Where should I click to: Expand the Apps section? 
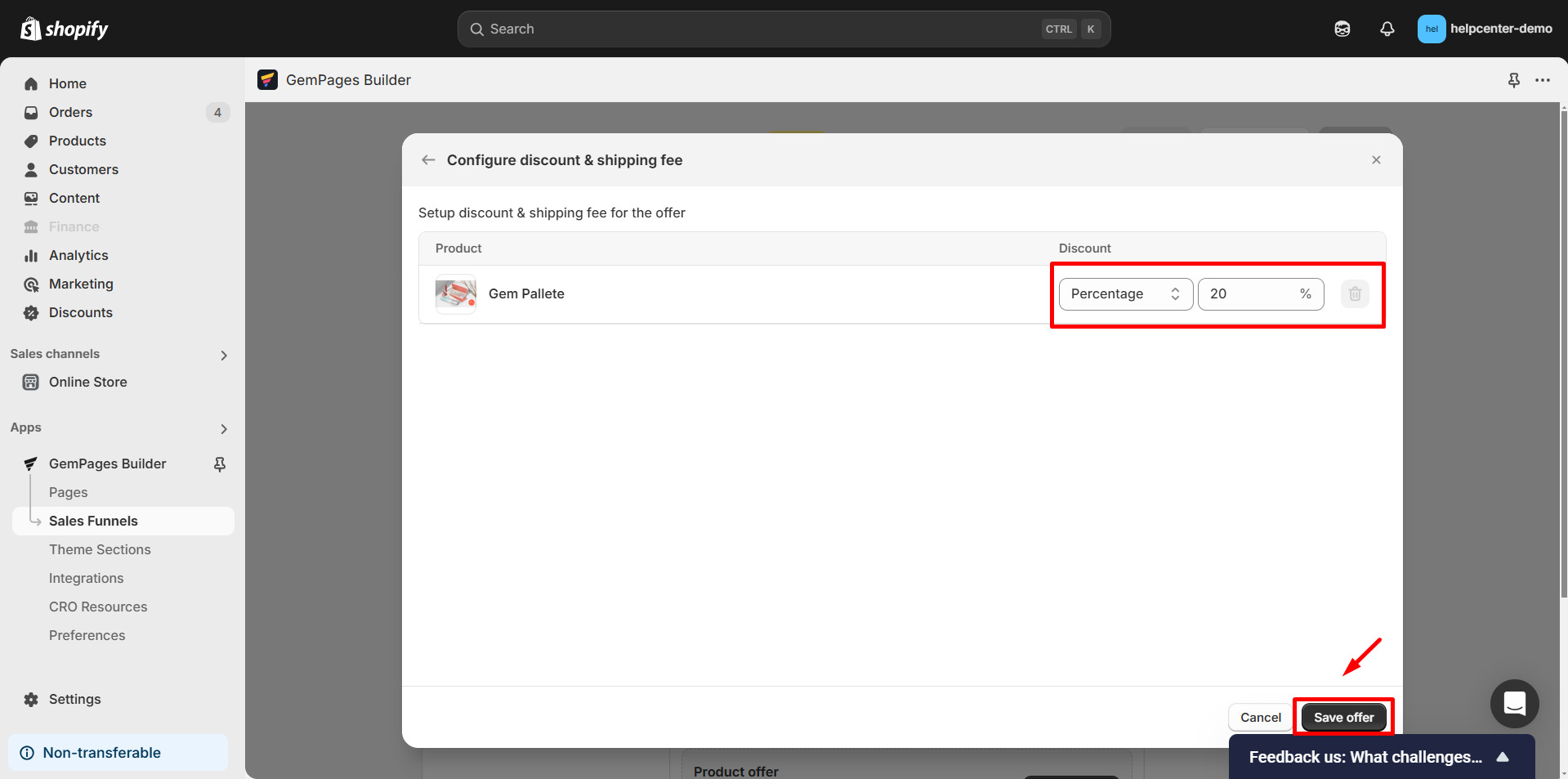coord(224,428)
